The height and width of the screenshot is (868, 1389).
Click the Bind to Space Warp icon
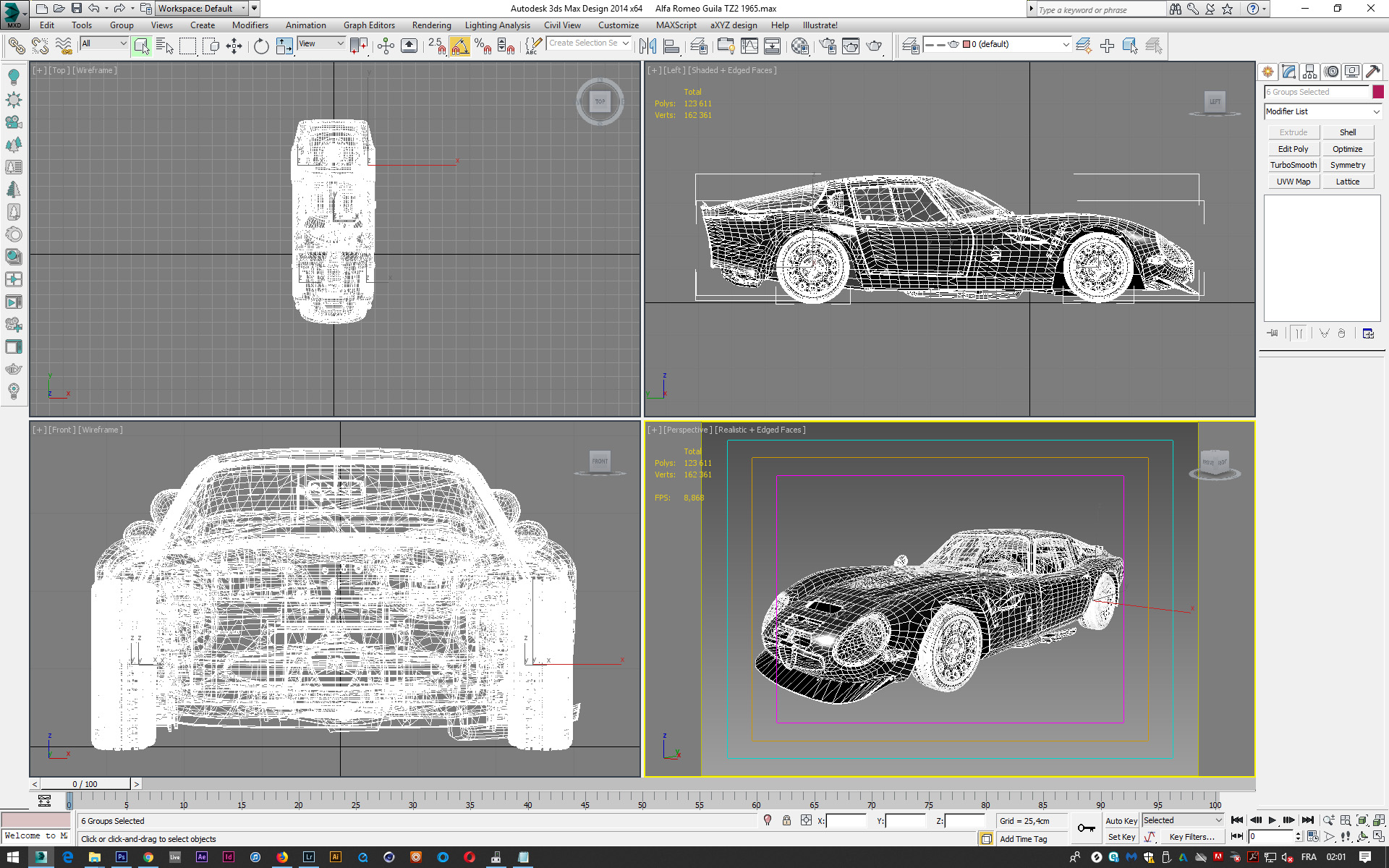click(x=64, y=46)
